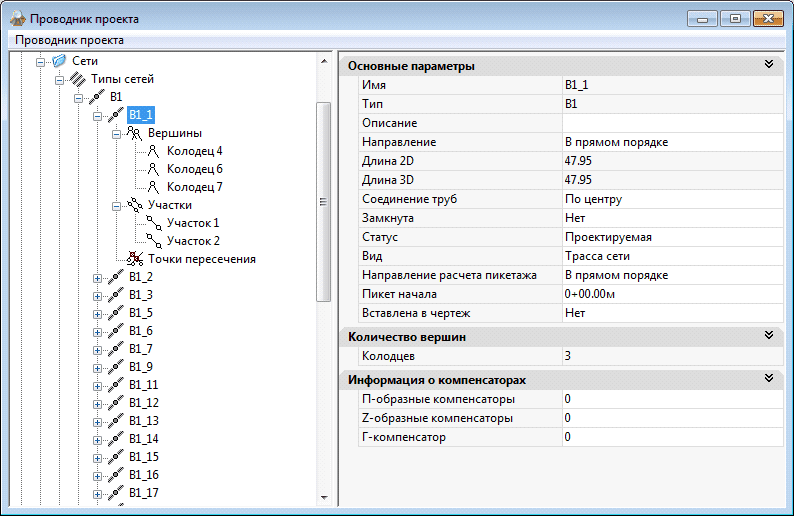Click the Колодец 7 well icon
Screen dimensions: 794x516
pyautogui.click(x=153, y=187)
